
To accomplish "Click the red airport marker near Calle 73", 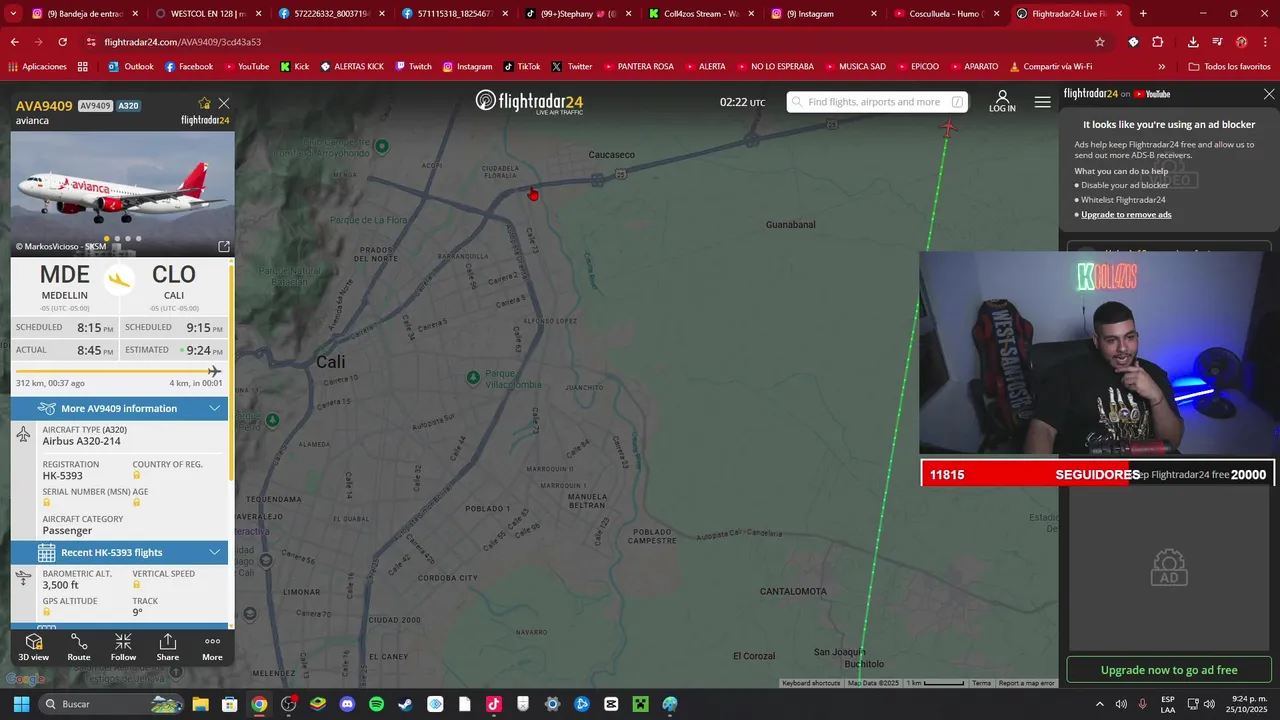I will pyautogui.click(x=533, y=195).
